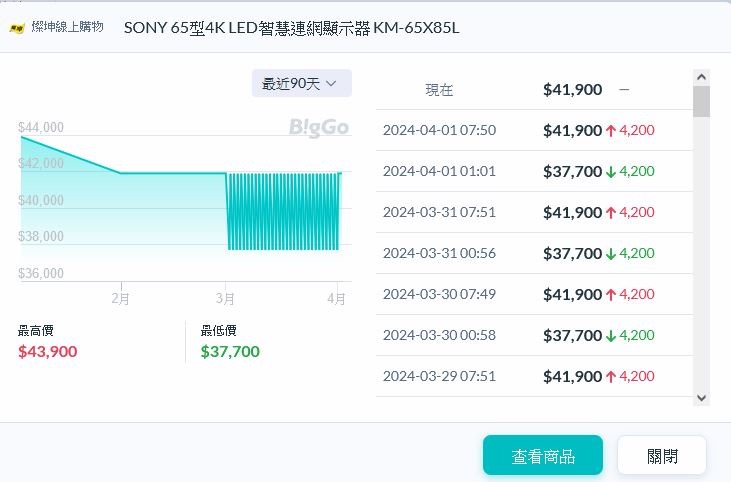Screen dimensions: 731x482
Task: Click product title SONY 65型4K LED KM-65X85L
Action: tap(291, 28)
